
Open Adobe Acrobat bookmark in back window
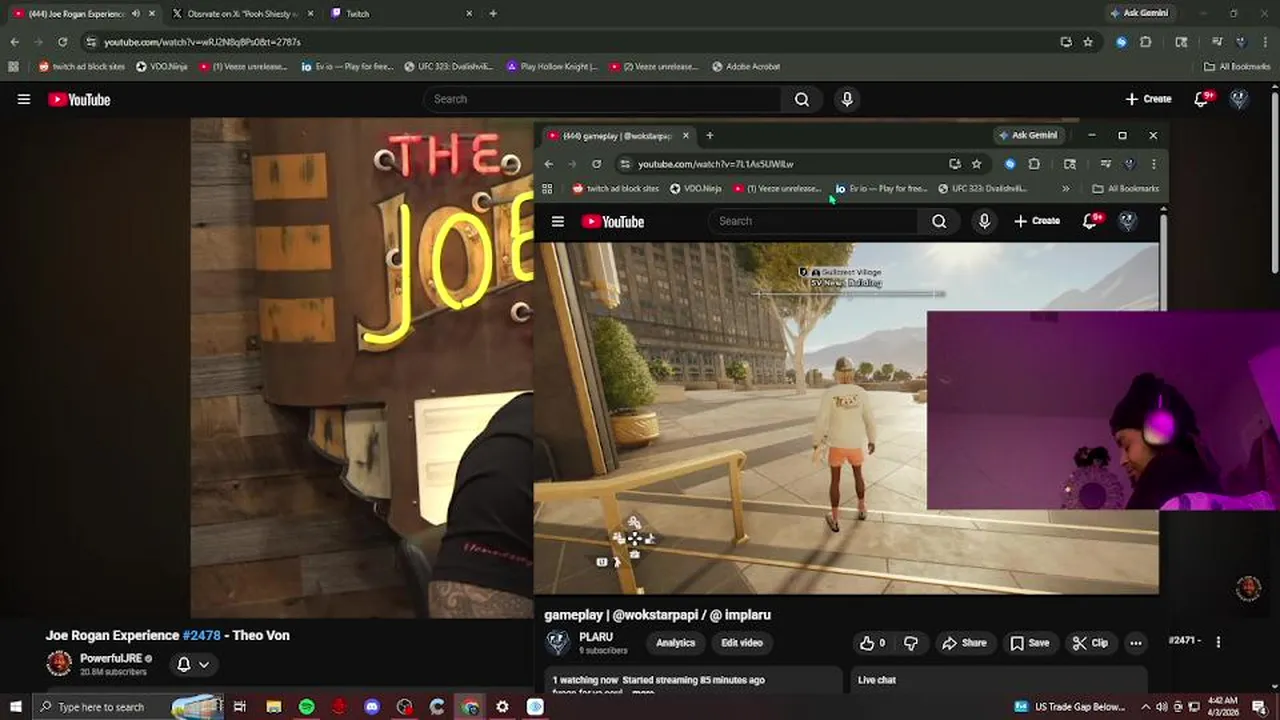click(746, 66)
